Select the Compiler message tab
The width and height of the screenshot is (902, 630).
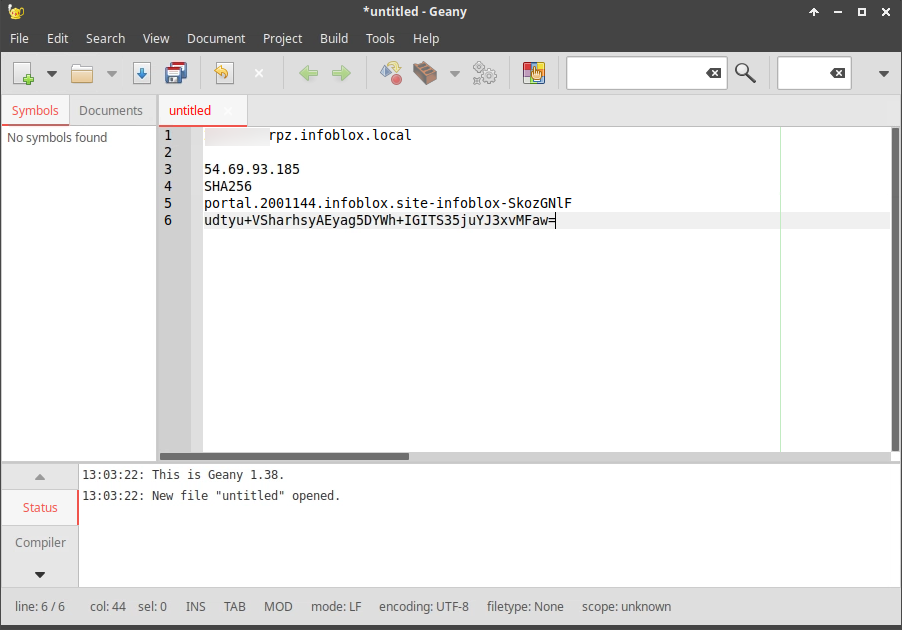point(40,543)
